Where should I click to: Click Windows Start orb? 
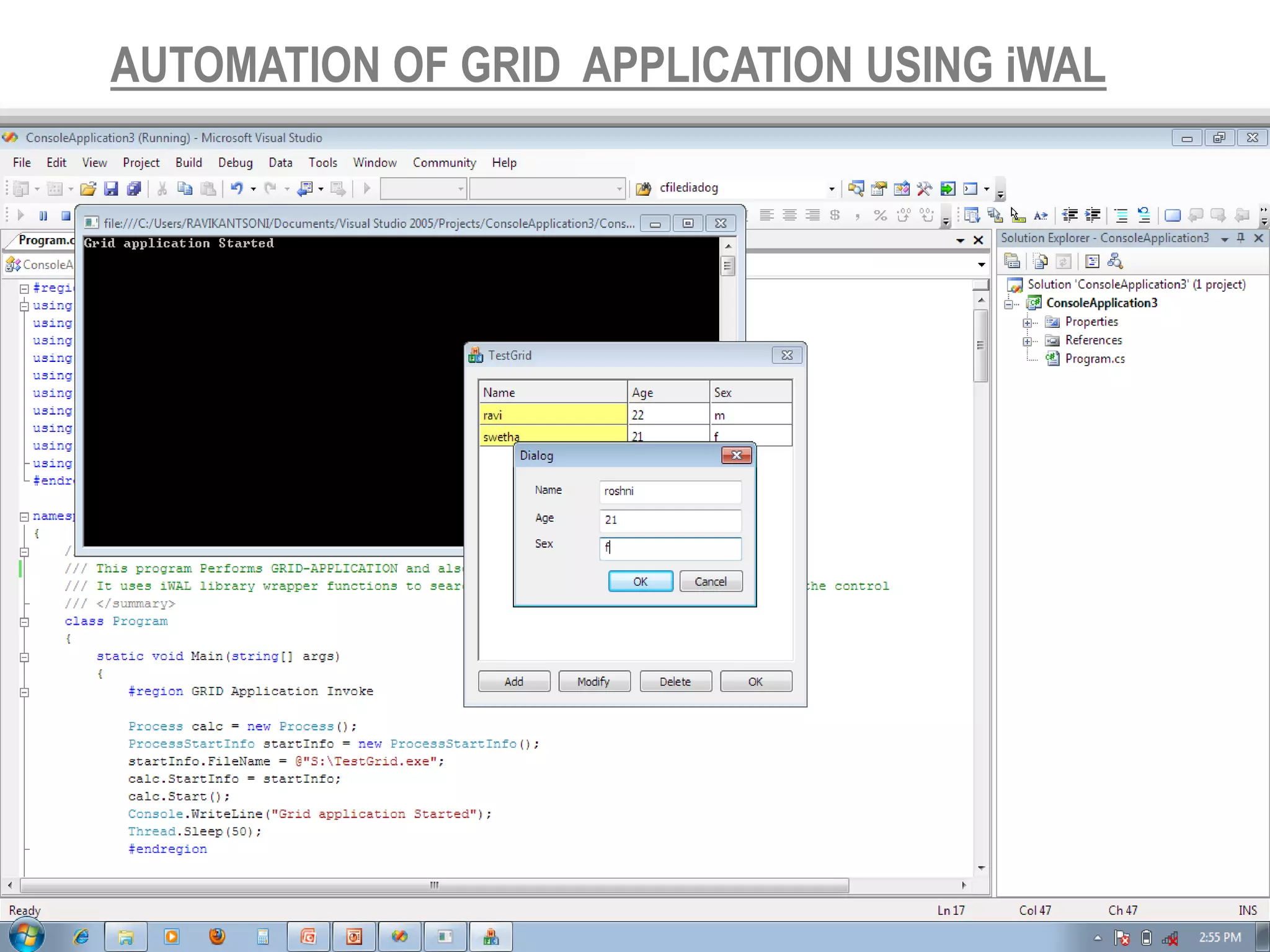tap(27, 936)
